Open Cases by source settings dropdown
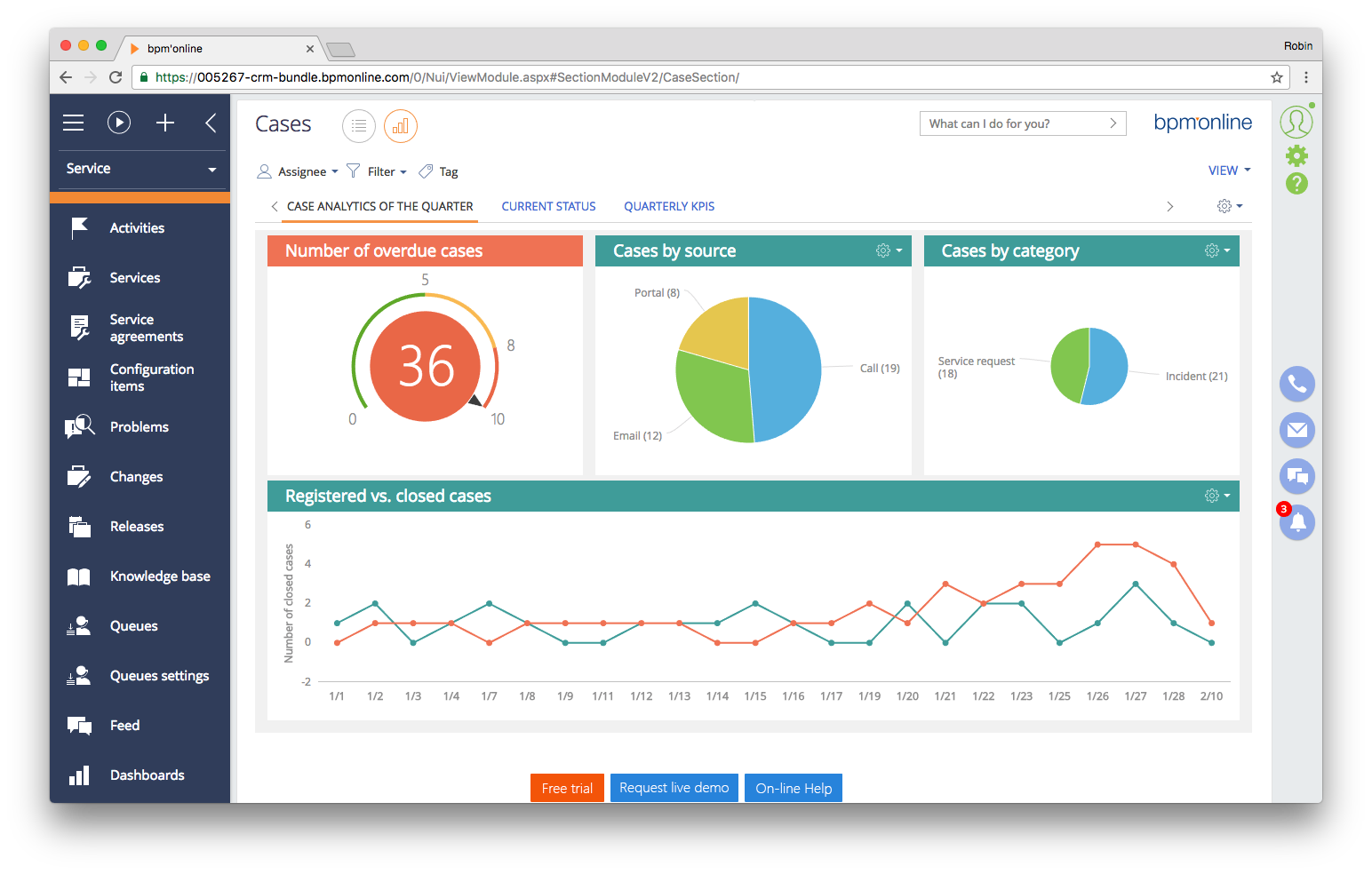 tap(889, 251)
